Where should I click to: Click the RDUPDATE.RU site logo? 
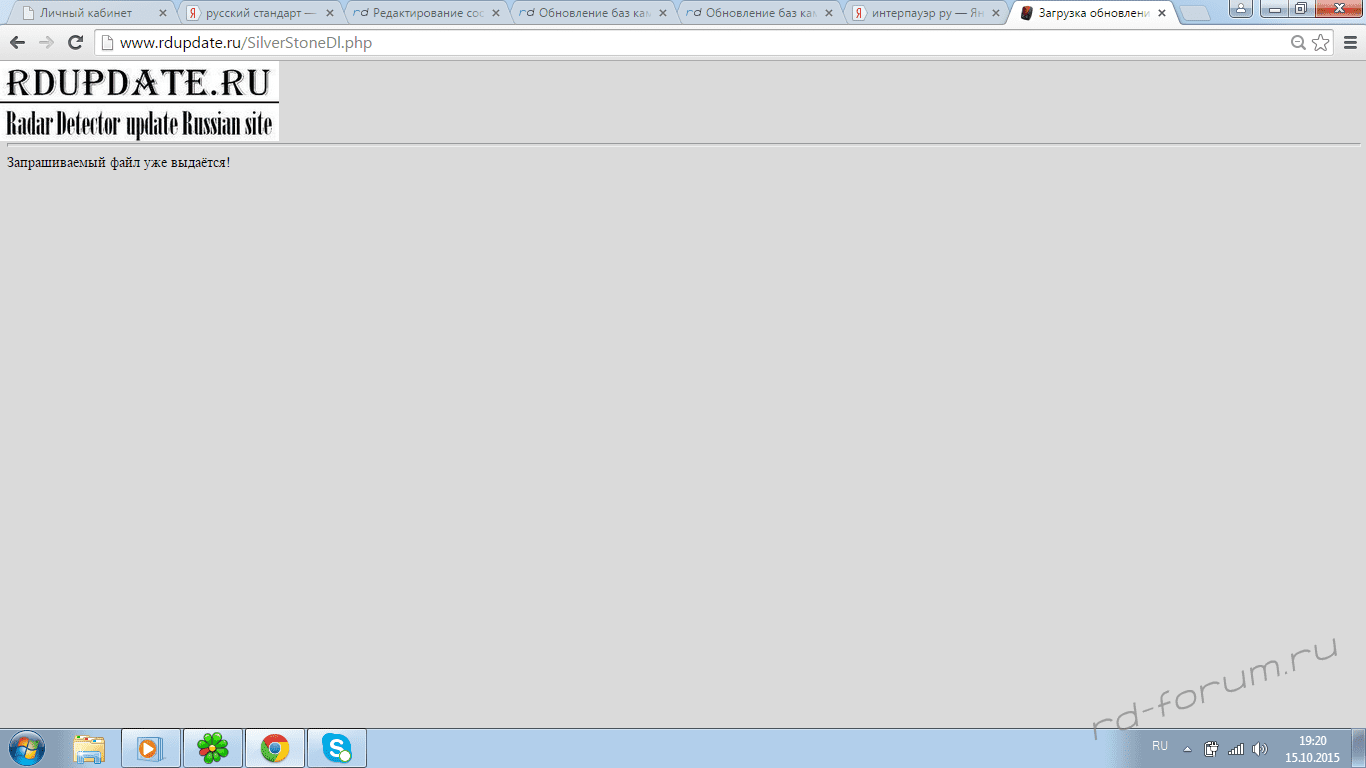coord(139,101)
